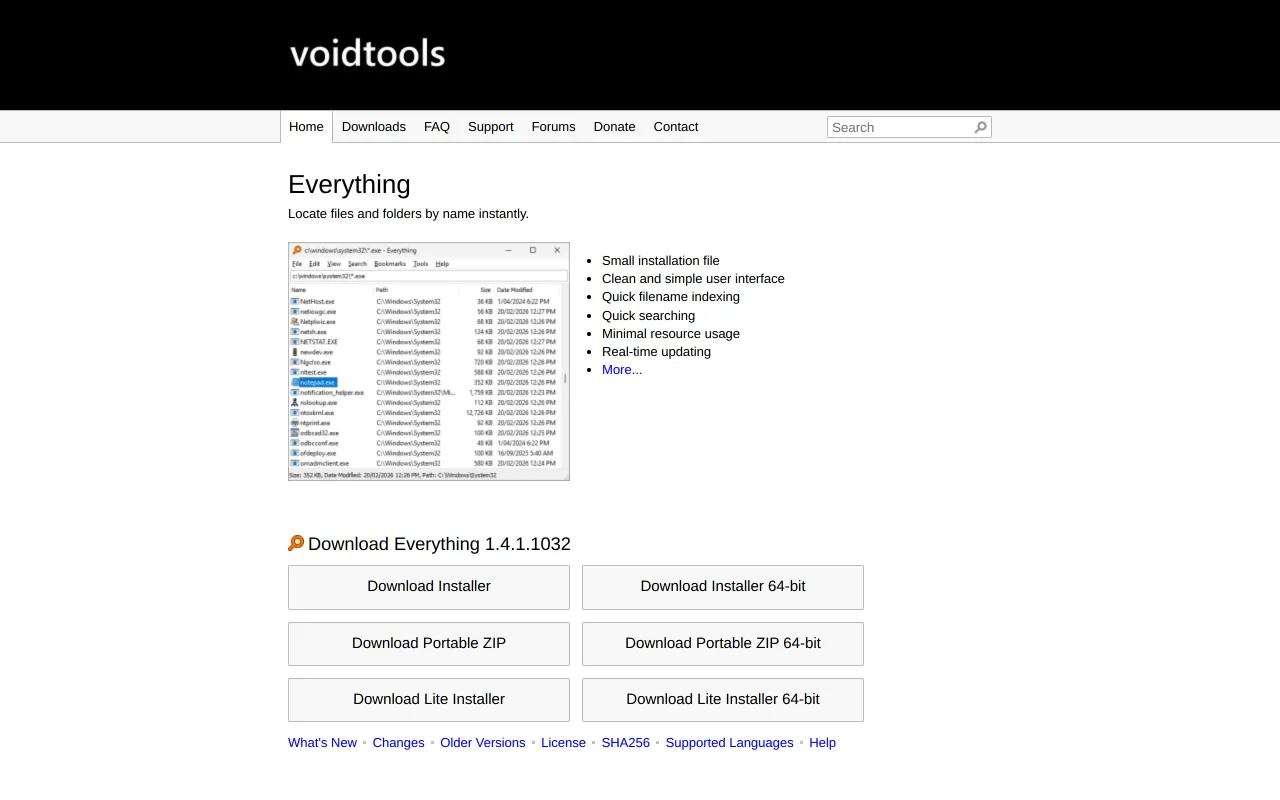Click Download Lite Installer 64-bit button

[x=723, y=700]
